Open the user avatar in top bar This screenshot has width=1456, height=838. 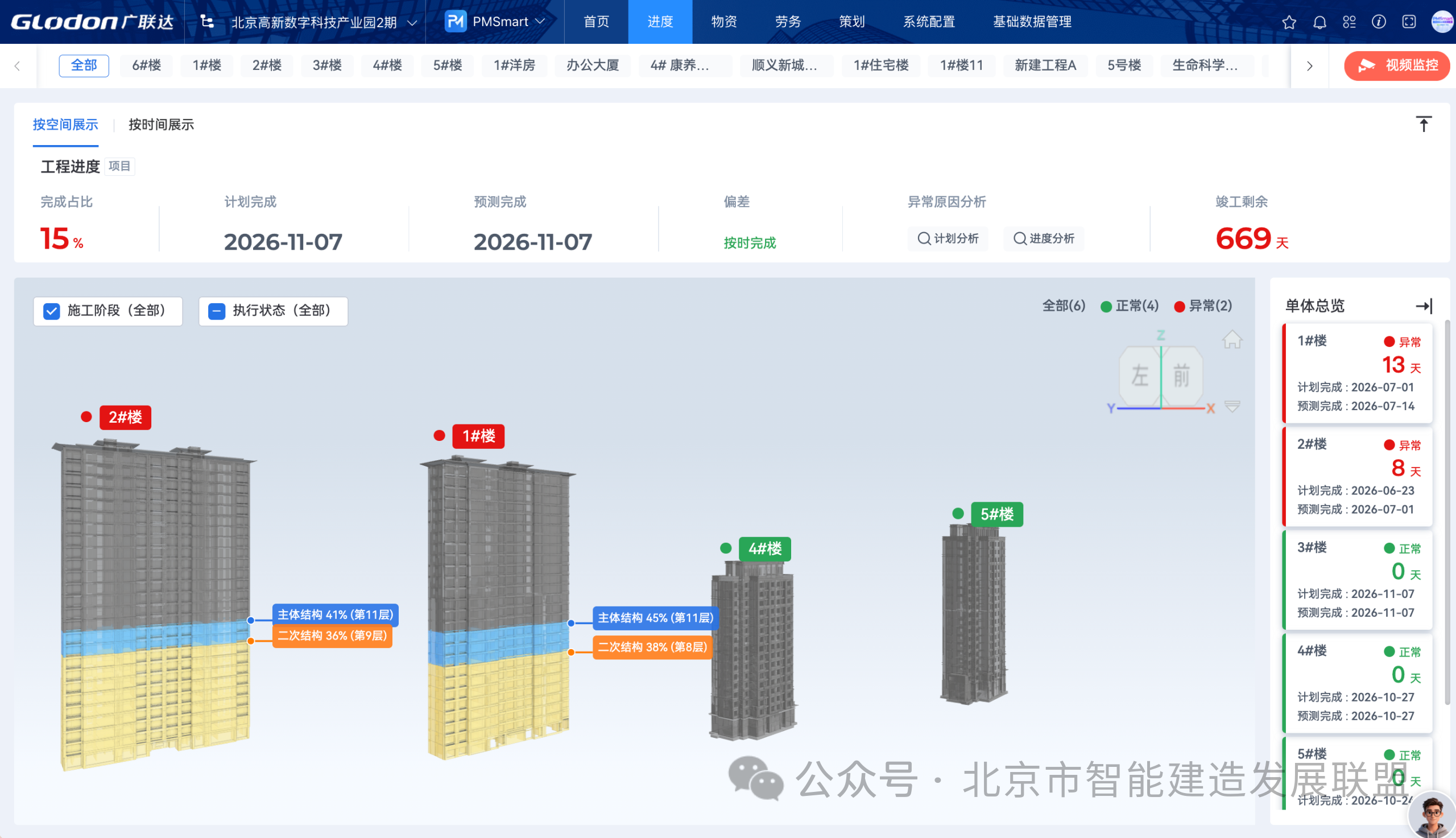1442,22
